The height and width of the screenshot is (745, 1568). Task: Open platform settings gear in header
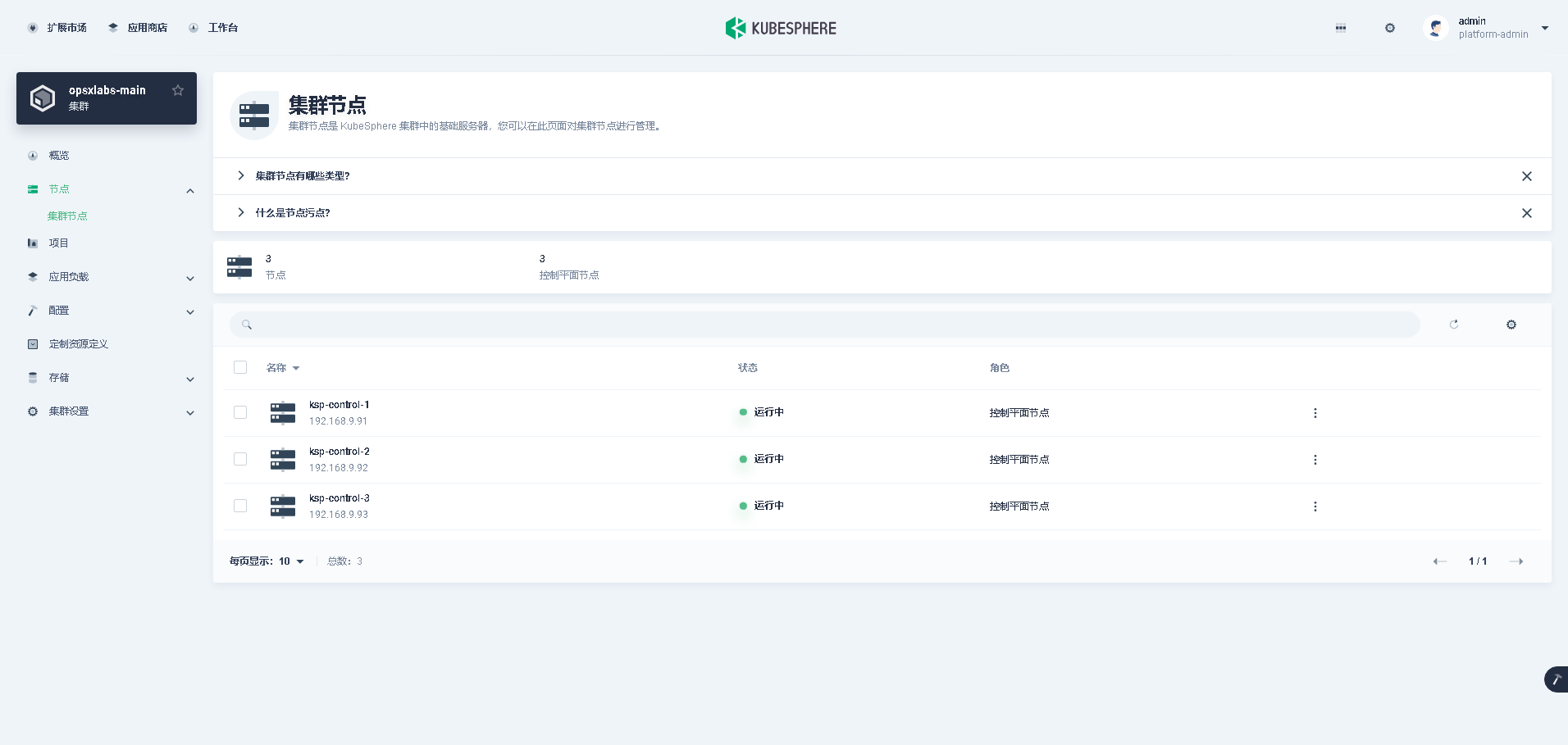tap(1390, 28)
